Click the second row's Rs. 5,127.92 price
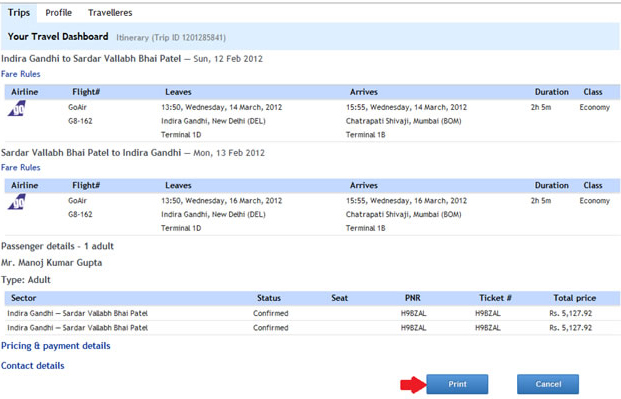Viewport: 621px width, 399px height. 570,328
